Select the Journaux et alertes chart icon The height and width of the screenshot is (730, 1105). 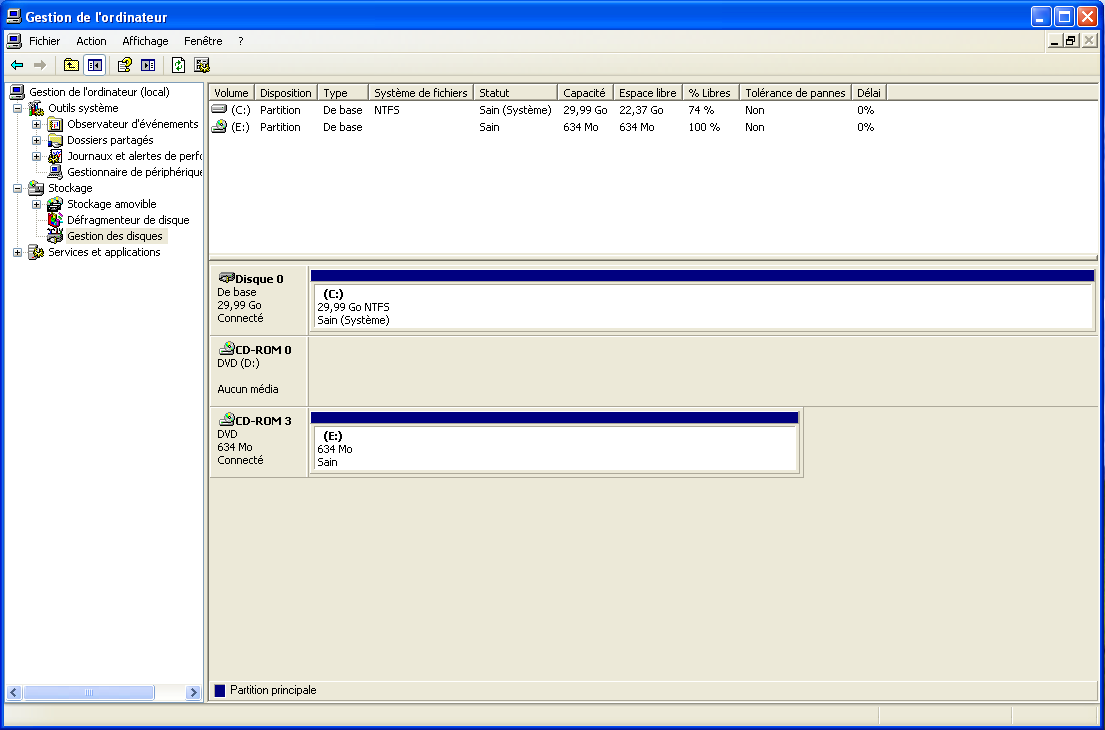(55, 156)
